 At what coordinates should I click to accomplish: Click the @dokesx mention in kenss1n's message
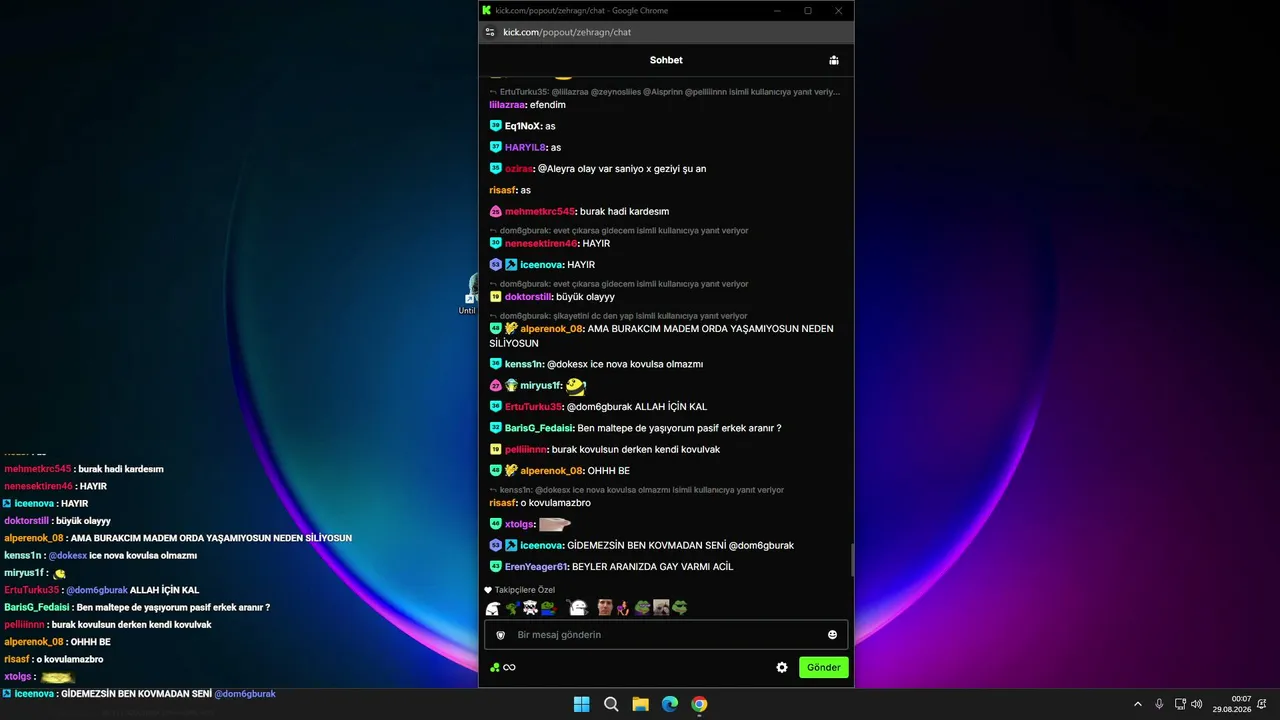(567, 364)
